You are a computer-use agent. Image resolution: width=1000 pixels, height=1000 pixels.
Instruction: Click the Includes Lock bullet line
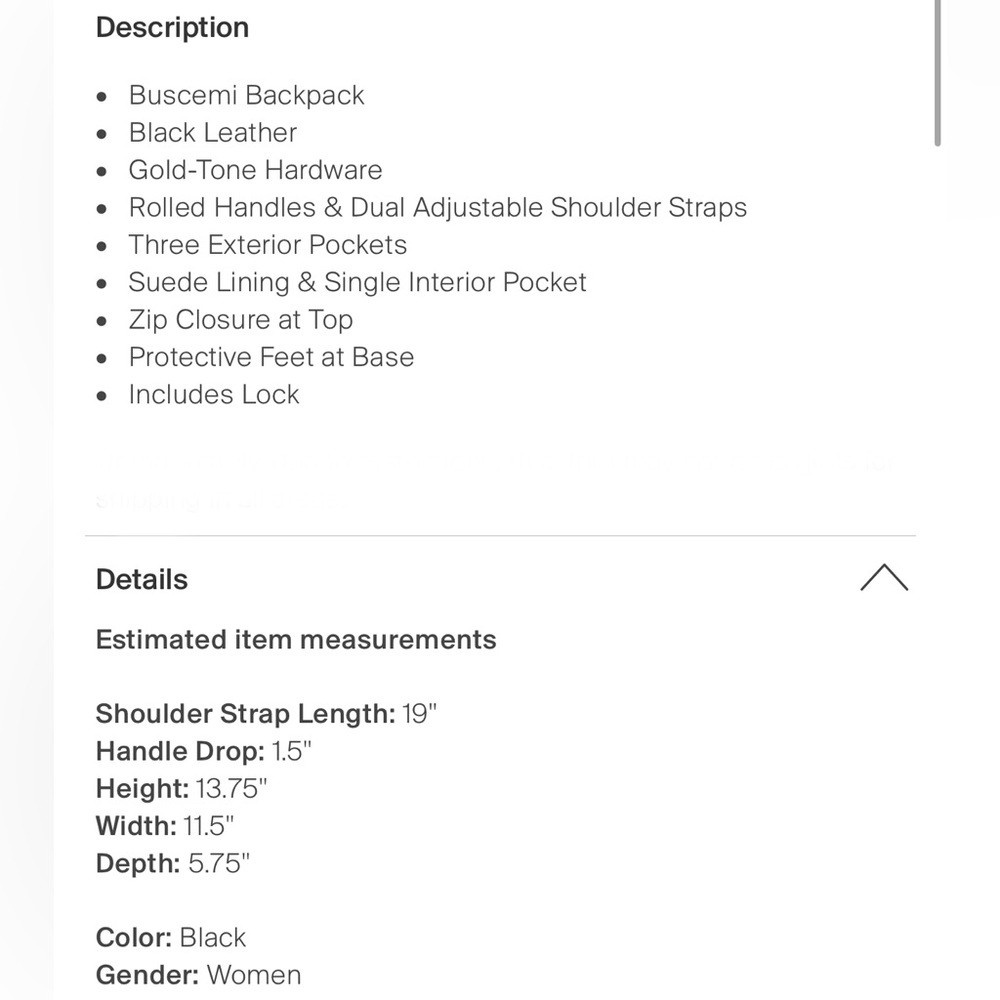pos(213,395)
